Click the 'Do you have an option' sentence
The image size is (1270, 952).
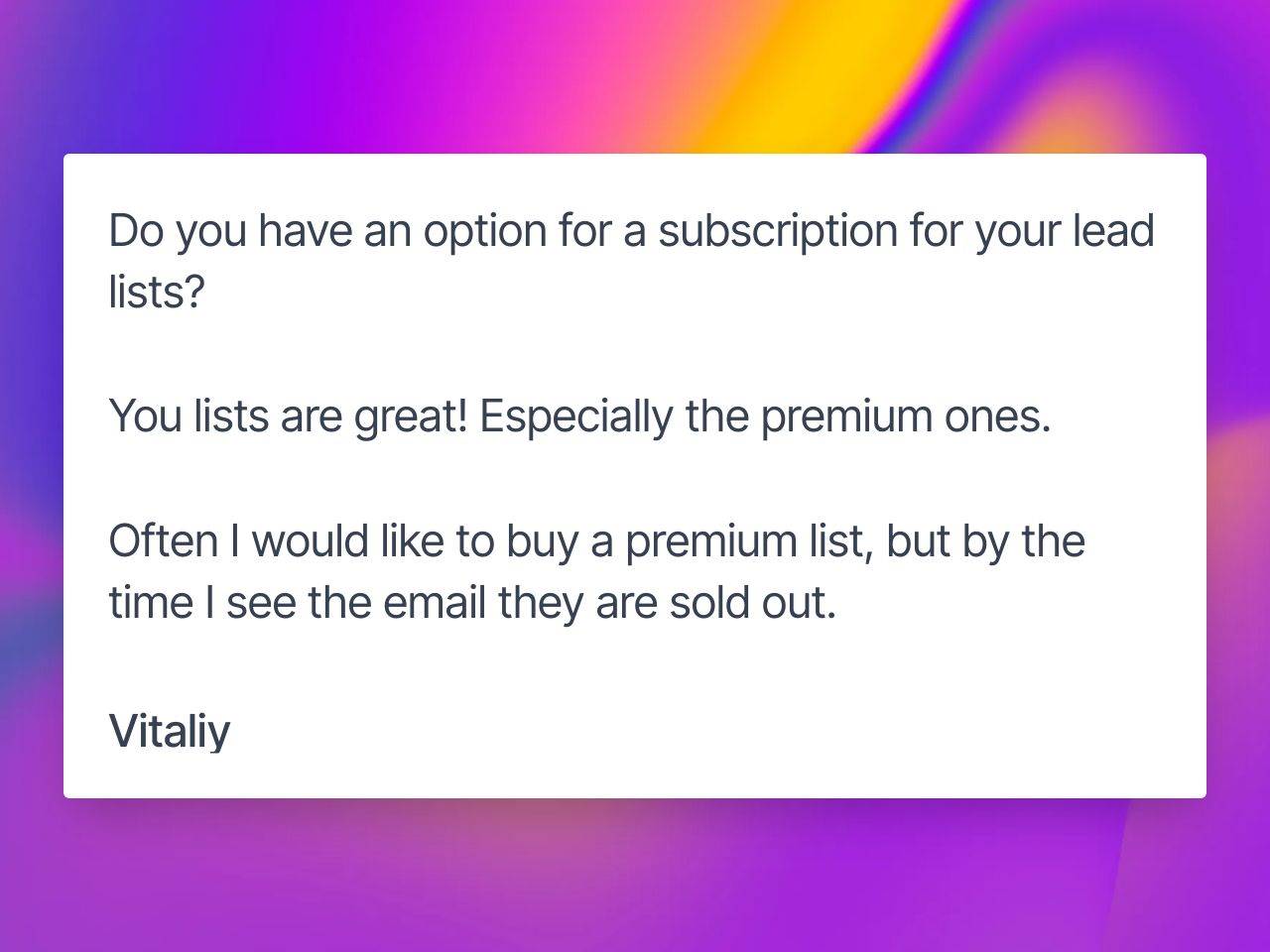point(631,262)
